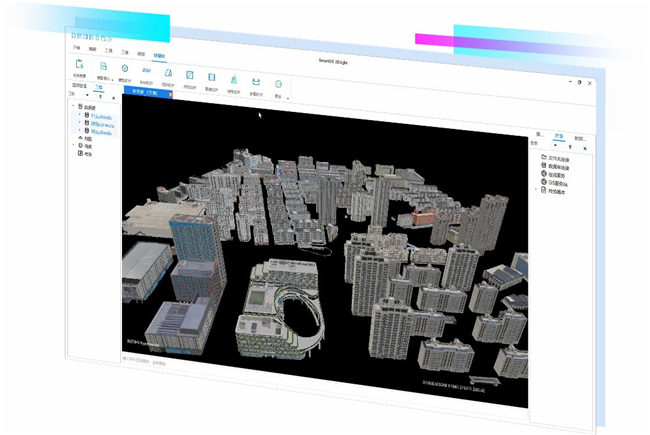Open the document icon's dropdown arrow in ribbon
The width and height of the screenshot is (650, 435).
(x=112, y=78)
